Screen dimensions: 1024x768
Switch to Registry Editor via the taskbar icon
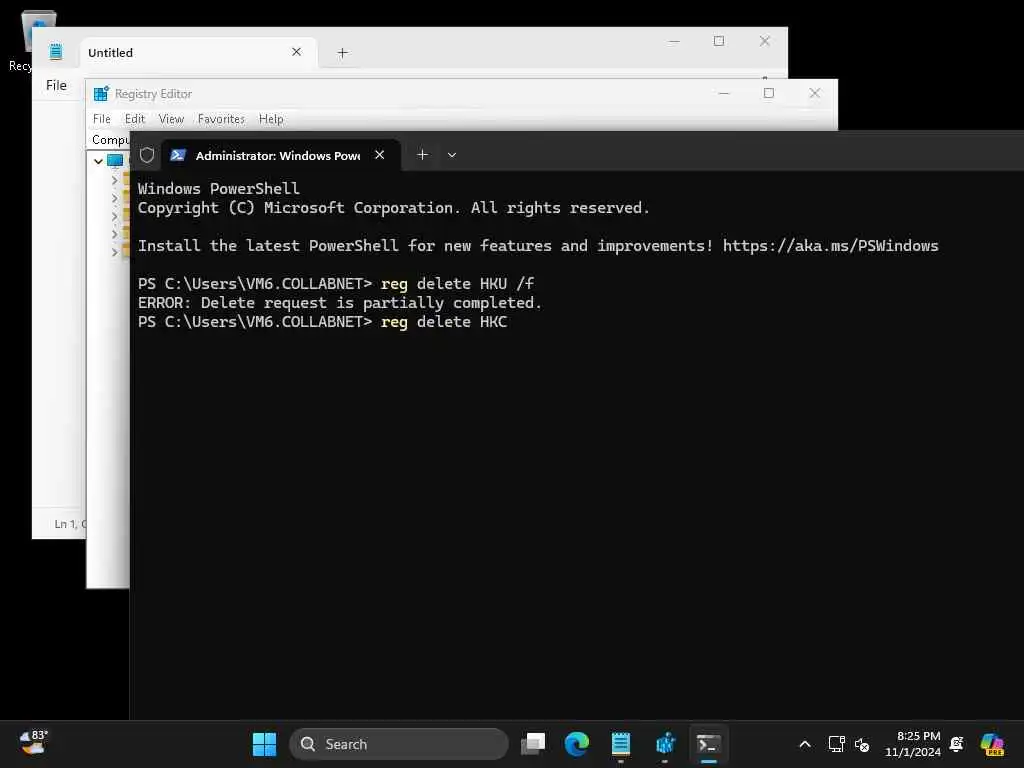click(x=665, y=744)
